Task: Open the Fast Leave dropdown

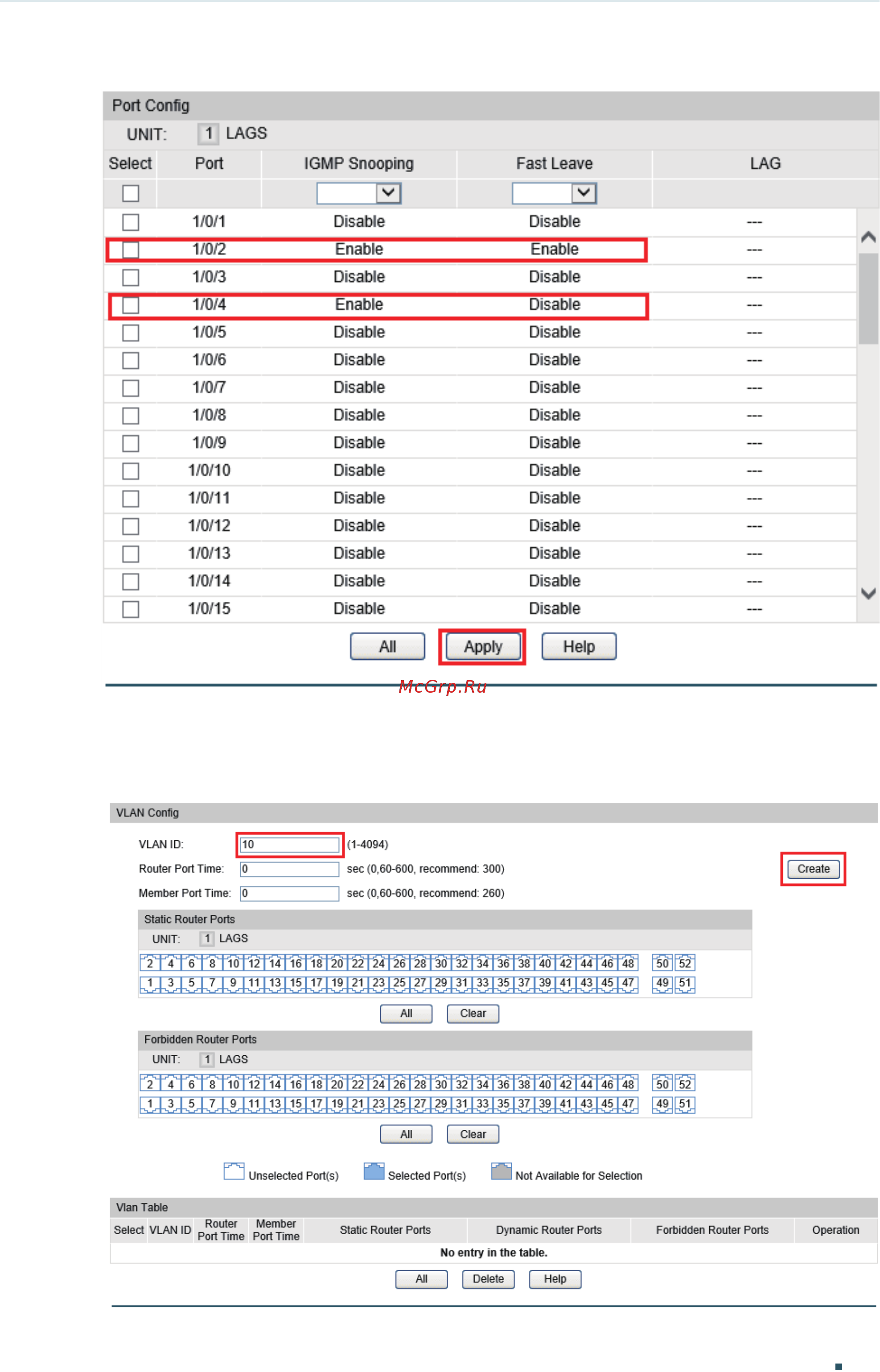Action: tap(554, 193)
